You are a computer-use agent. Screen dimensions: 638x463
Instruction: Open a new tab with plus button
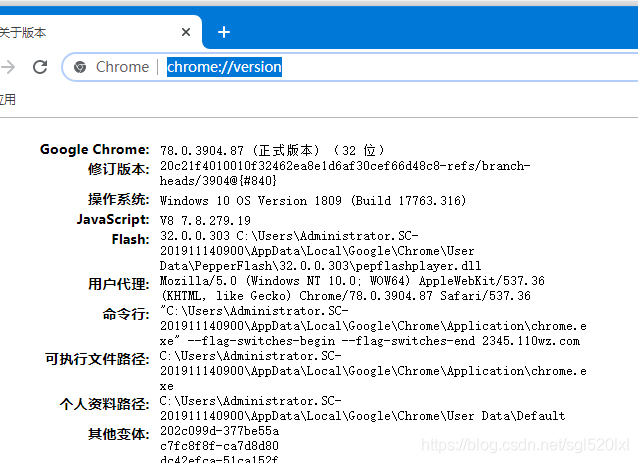(x=224, y=32)
